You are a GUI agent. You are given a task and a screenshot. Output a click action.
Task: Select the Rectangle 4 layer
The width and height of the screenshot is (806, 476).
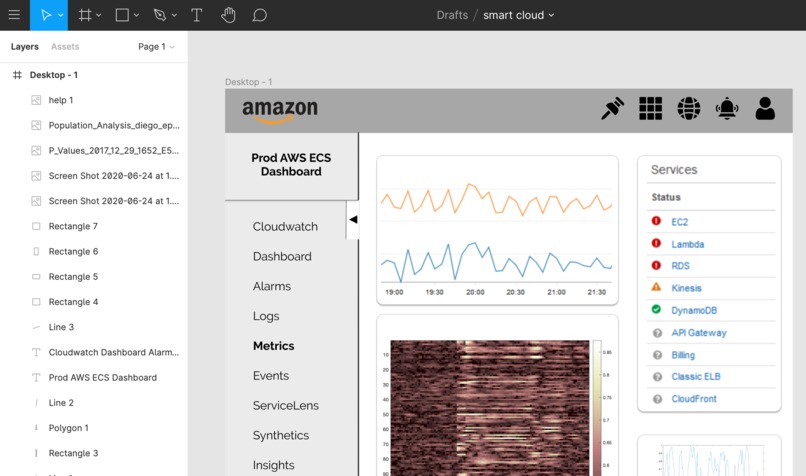(x=94, y=301)
